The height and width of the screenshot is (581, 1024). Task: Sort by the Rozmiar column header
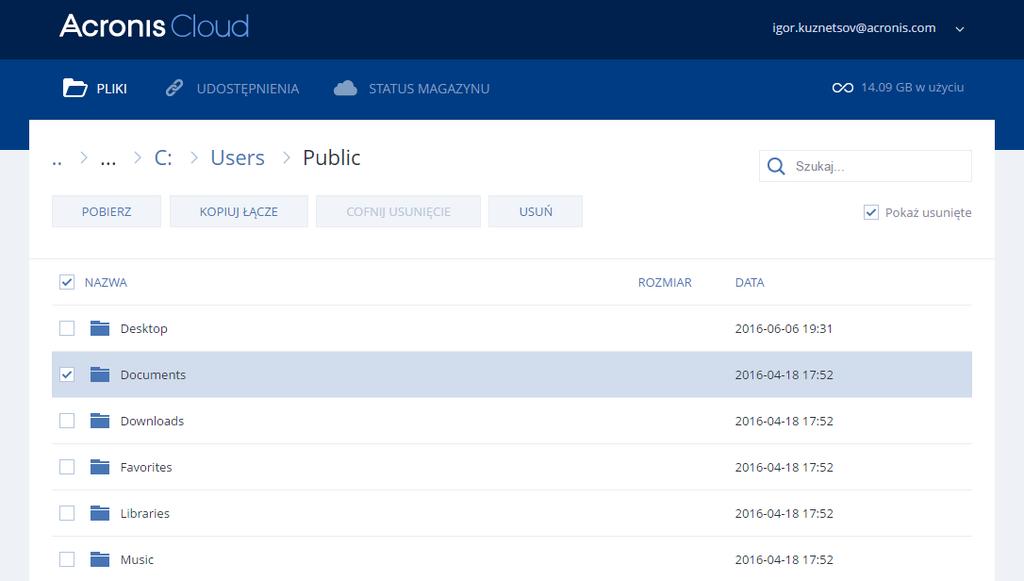coord(665,283)
